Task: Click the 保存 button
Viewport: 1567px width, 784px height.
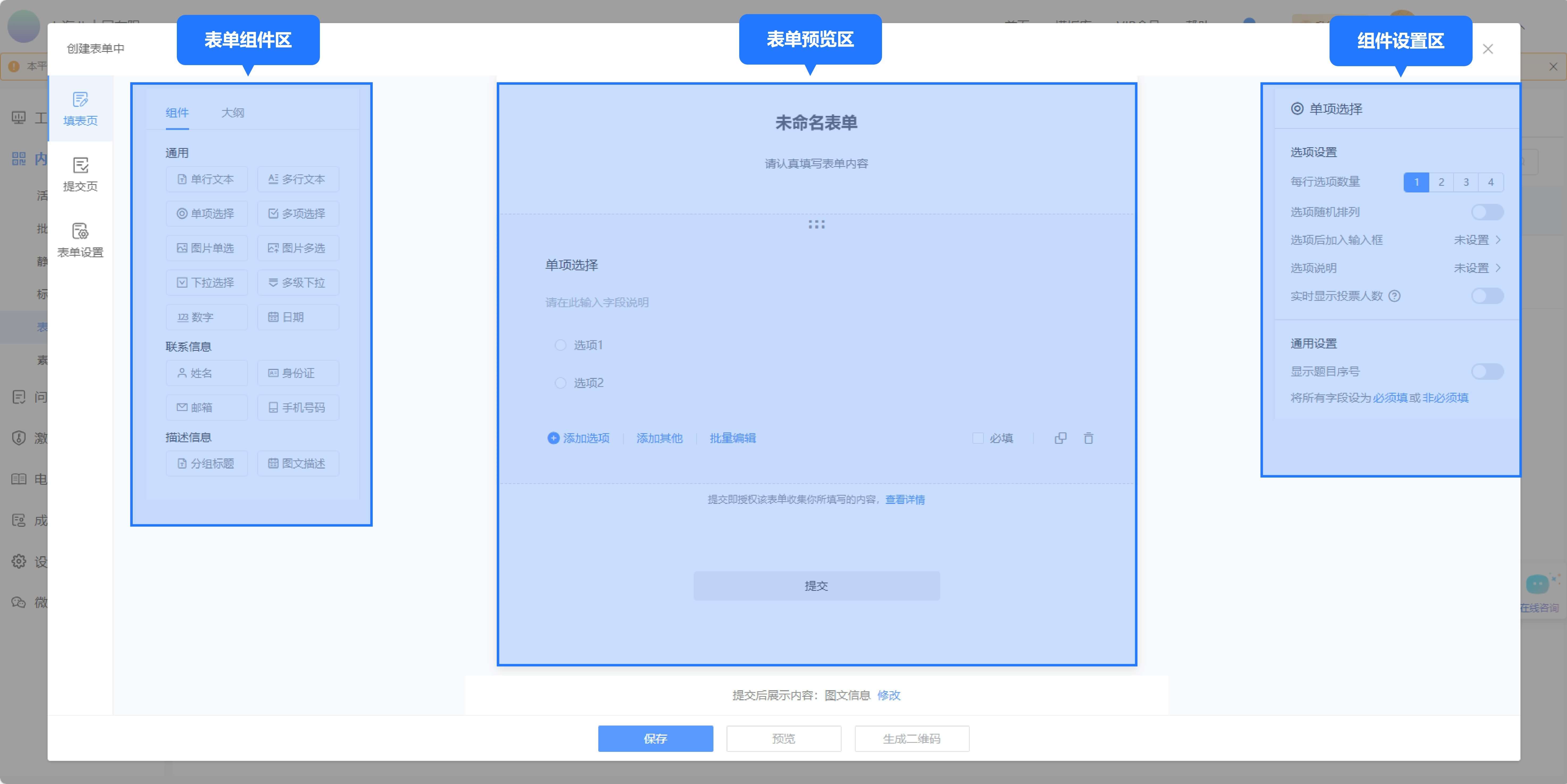Action: pyautogui.click(x=655, y=738)
